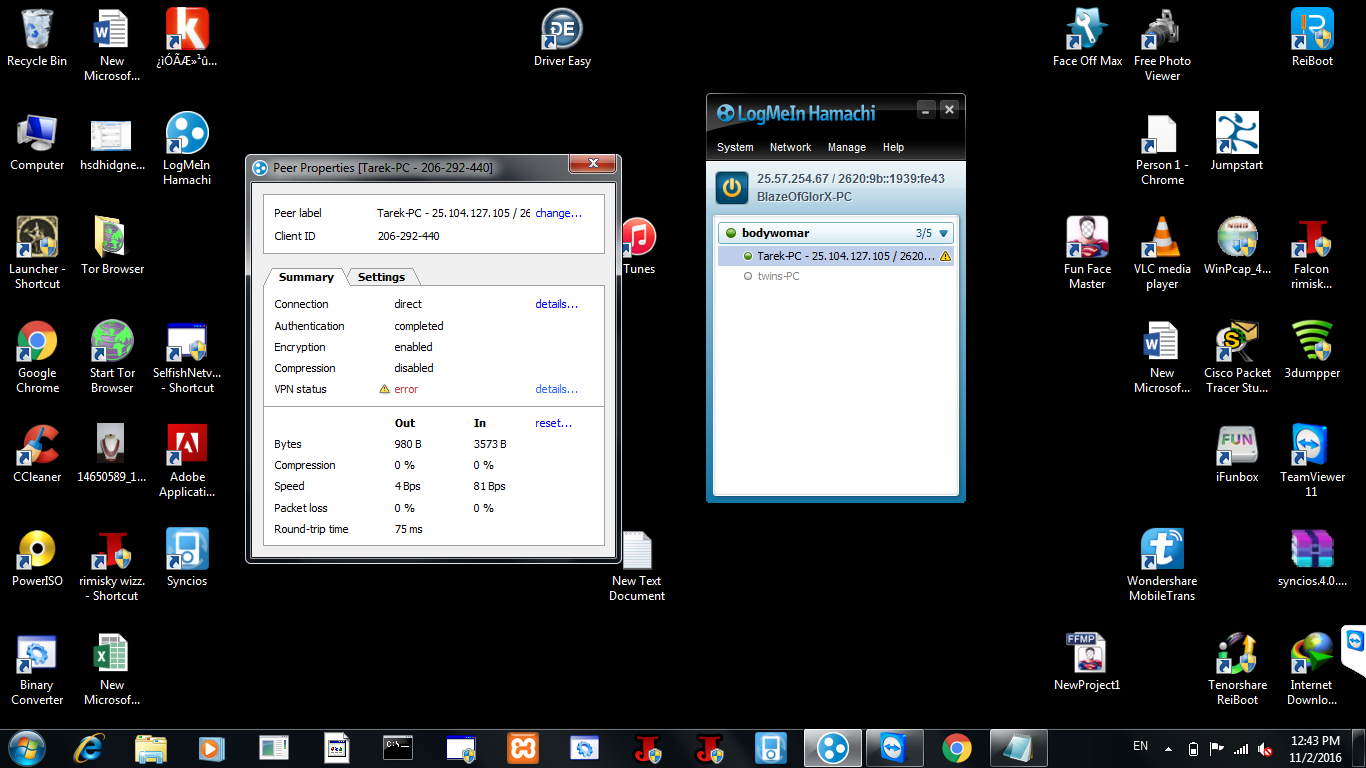Click volume muted icon in system tray
The width and height of the screenshot is (1366, 768).
[x=1265, y=748]
